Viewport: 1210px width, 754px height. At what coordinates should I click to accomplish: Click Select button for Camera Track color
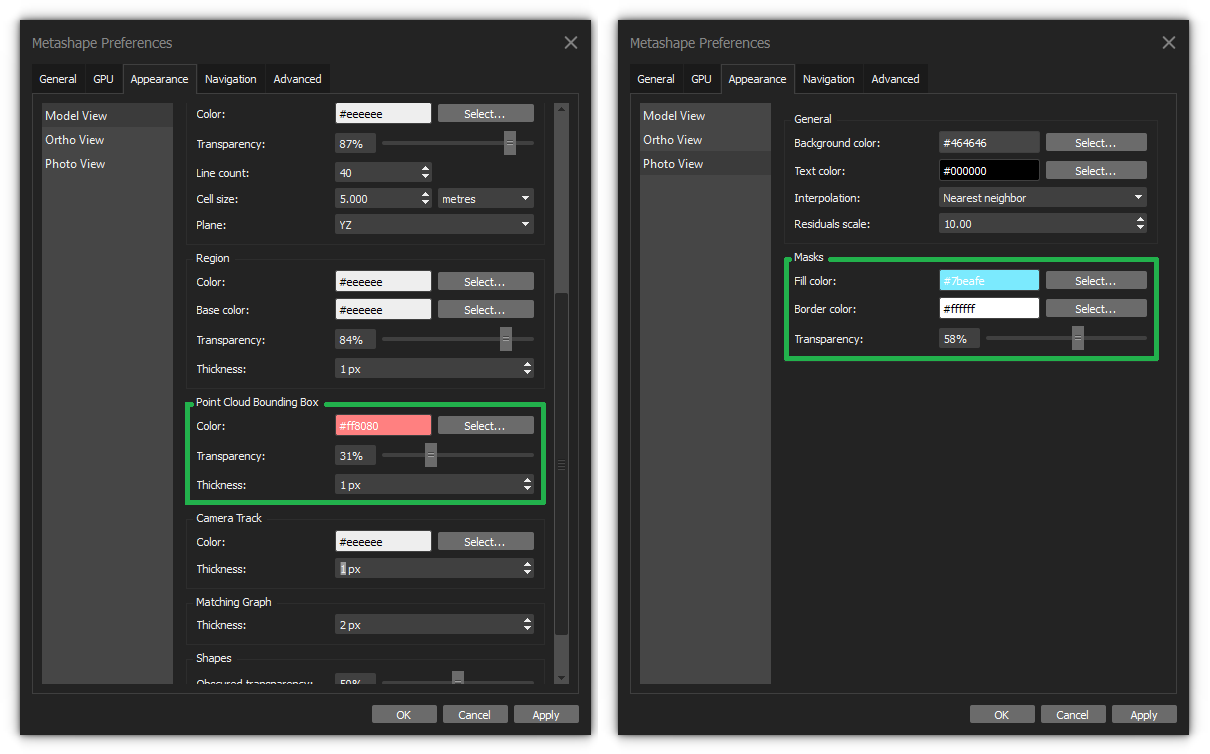coord(485,542)
